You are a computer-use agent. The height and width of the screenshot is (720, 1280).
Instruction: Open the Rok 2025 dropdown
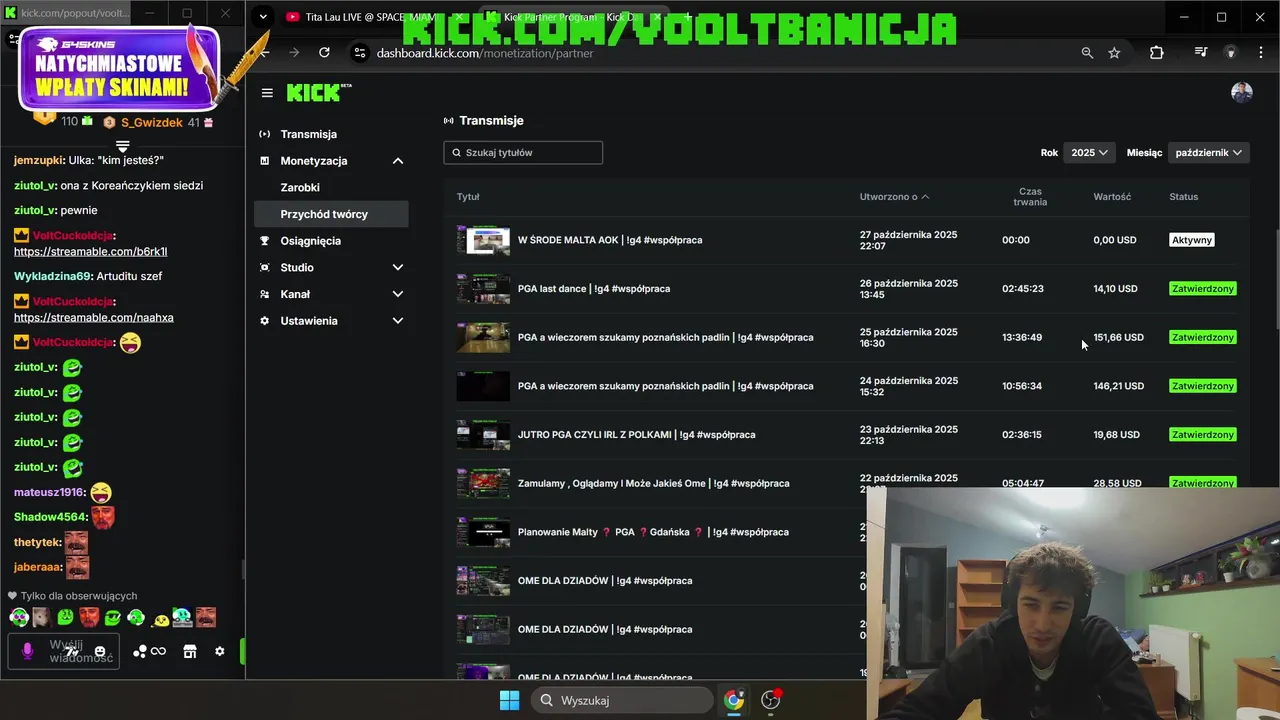(x=1089, y=153)
